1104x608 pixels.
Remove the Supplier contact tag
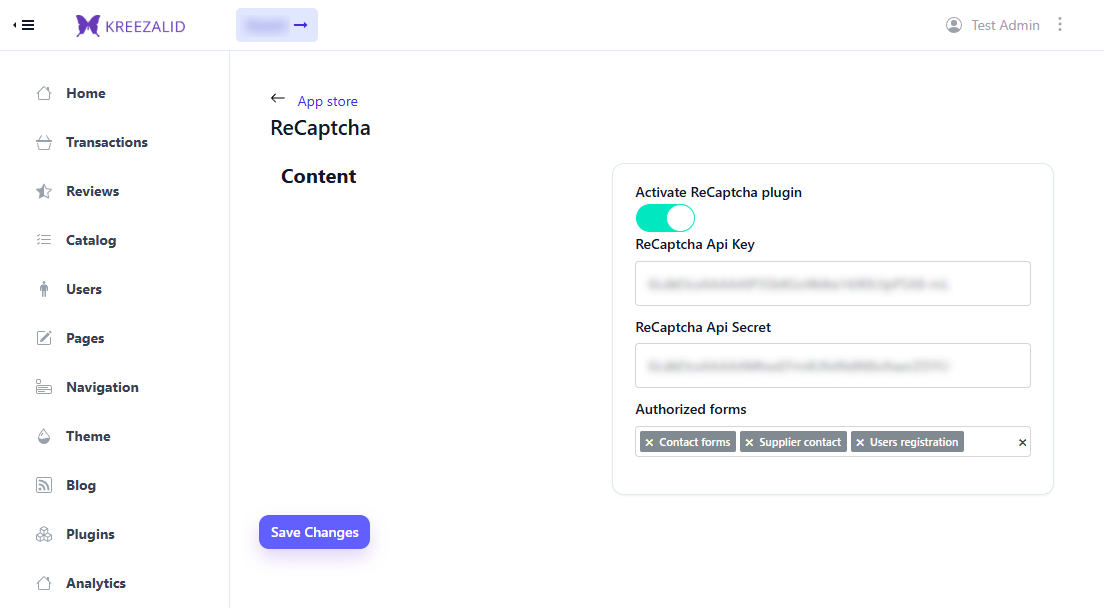(749, 443)
